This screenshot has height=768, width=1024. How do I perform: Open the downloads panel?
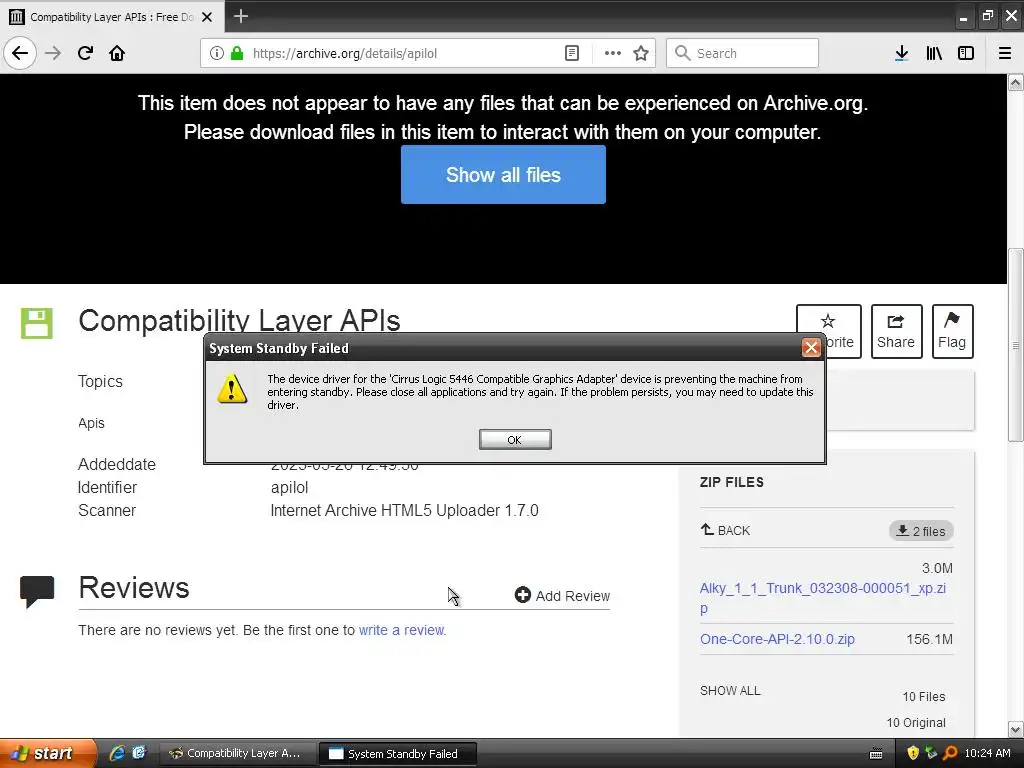pos(902,53)
